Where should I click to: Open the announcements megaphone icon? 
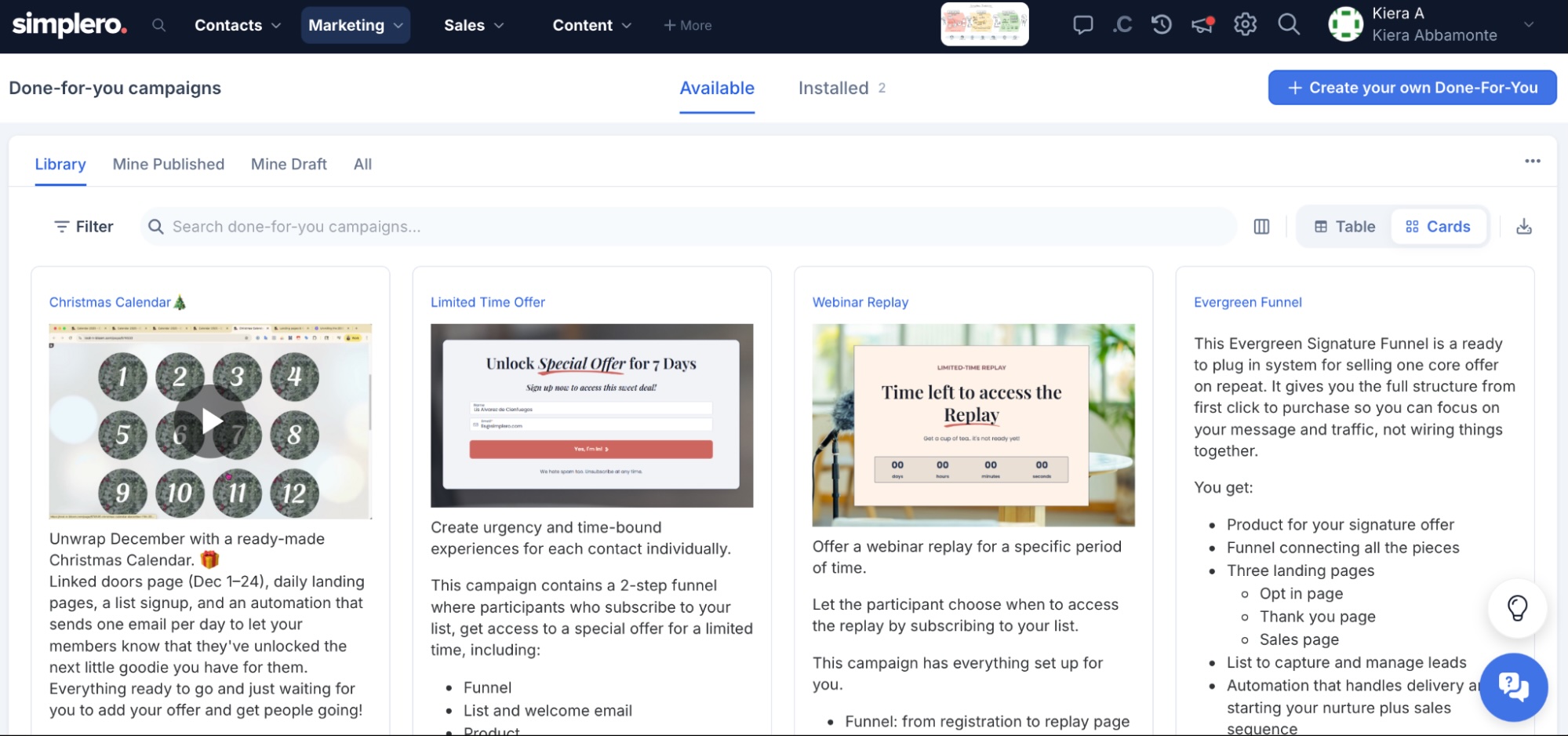(x=1202, y=25)
